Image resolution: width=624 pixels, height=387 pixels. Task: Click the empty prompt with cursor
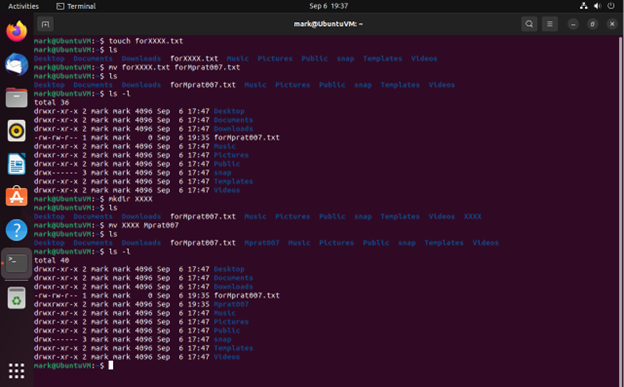[x=73, y=366]
